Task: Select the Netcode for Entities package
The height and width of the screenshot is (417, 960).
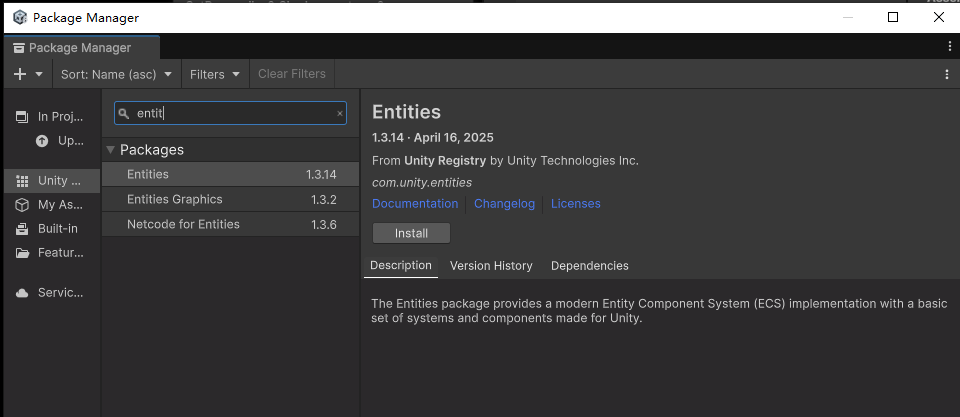Action: tap(183, 225)
